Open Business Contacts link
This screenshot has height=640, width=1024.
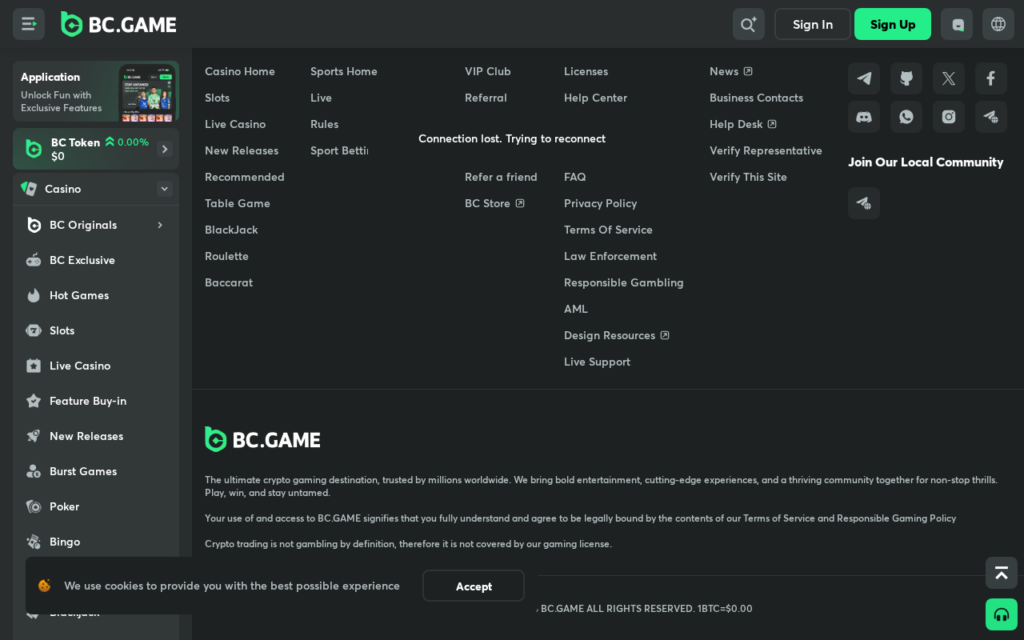click(x=756, y=98)
